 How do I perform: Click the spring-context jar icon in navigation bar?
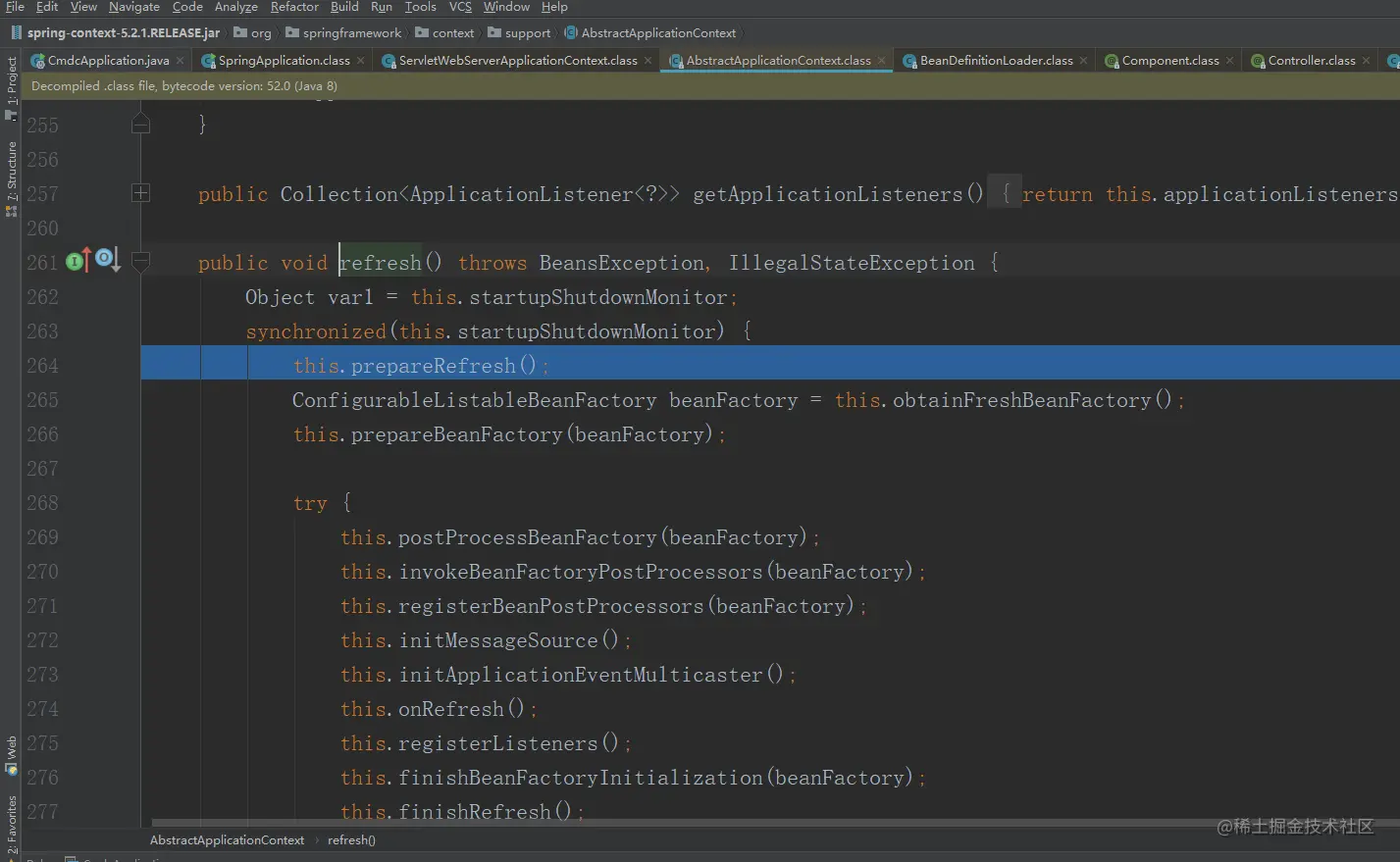tap(16, 32)
